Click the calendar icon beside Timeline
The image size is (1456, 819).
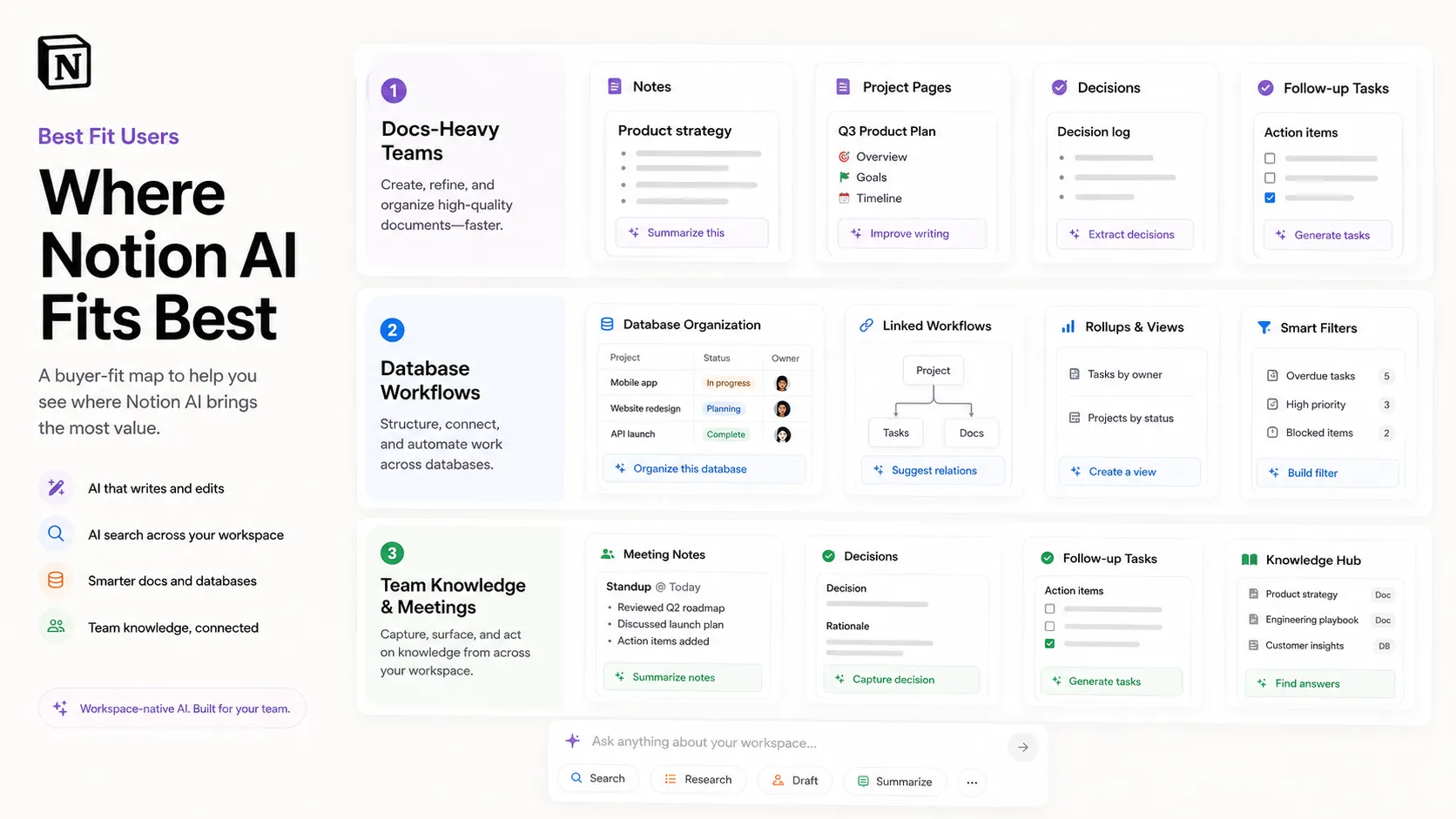tap(844, 198)
